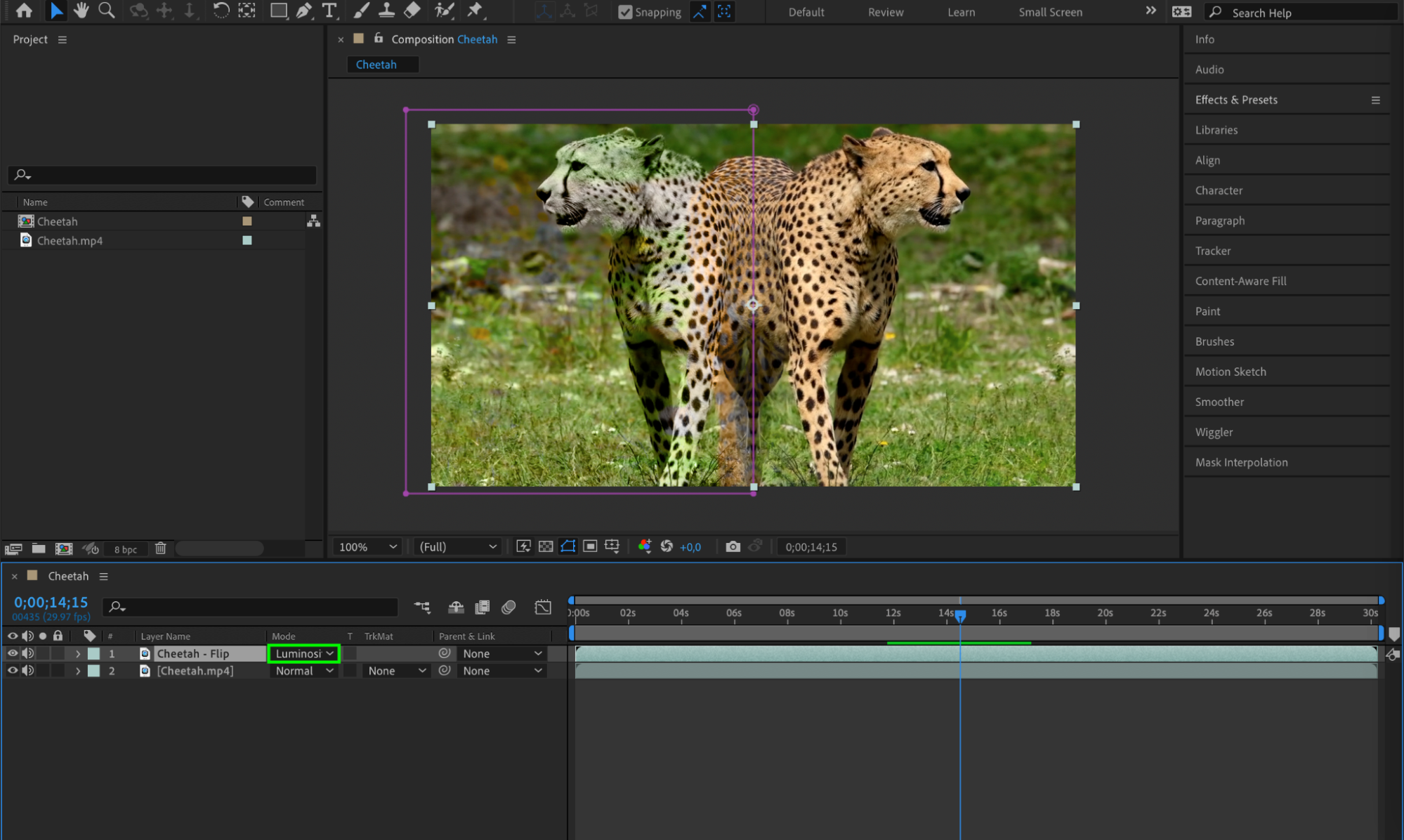Switch to the Review workspace

[885, 12]
